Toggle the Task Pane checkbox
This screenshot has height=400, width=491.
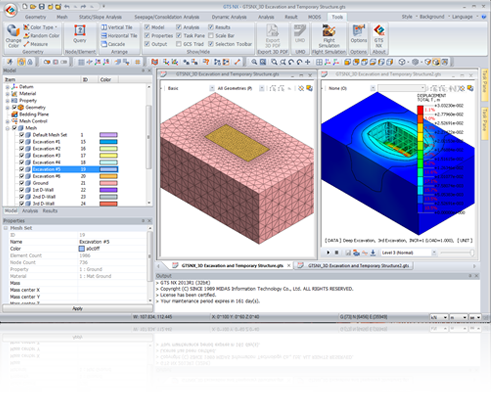[x=179, y=35]
